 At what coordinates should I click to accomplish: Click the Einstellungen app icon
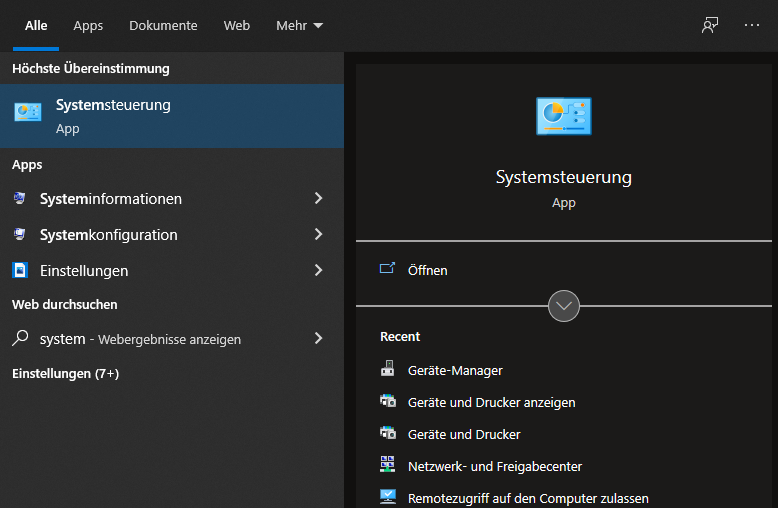click(x=20, y=271)
